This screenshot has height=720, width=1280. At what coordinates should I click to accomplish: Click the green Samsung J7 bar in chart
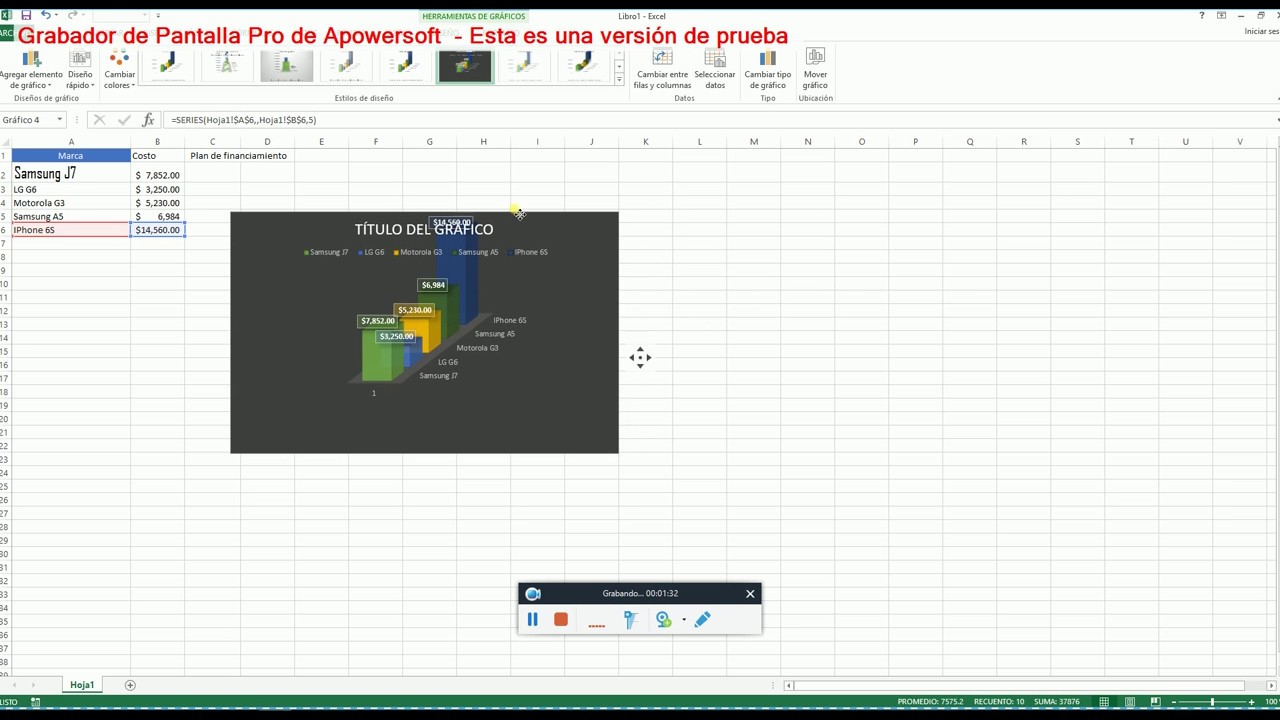click(375, 356)
